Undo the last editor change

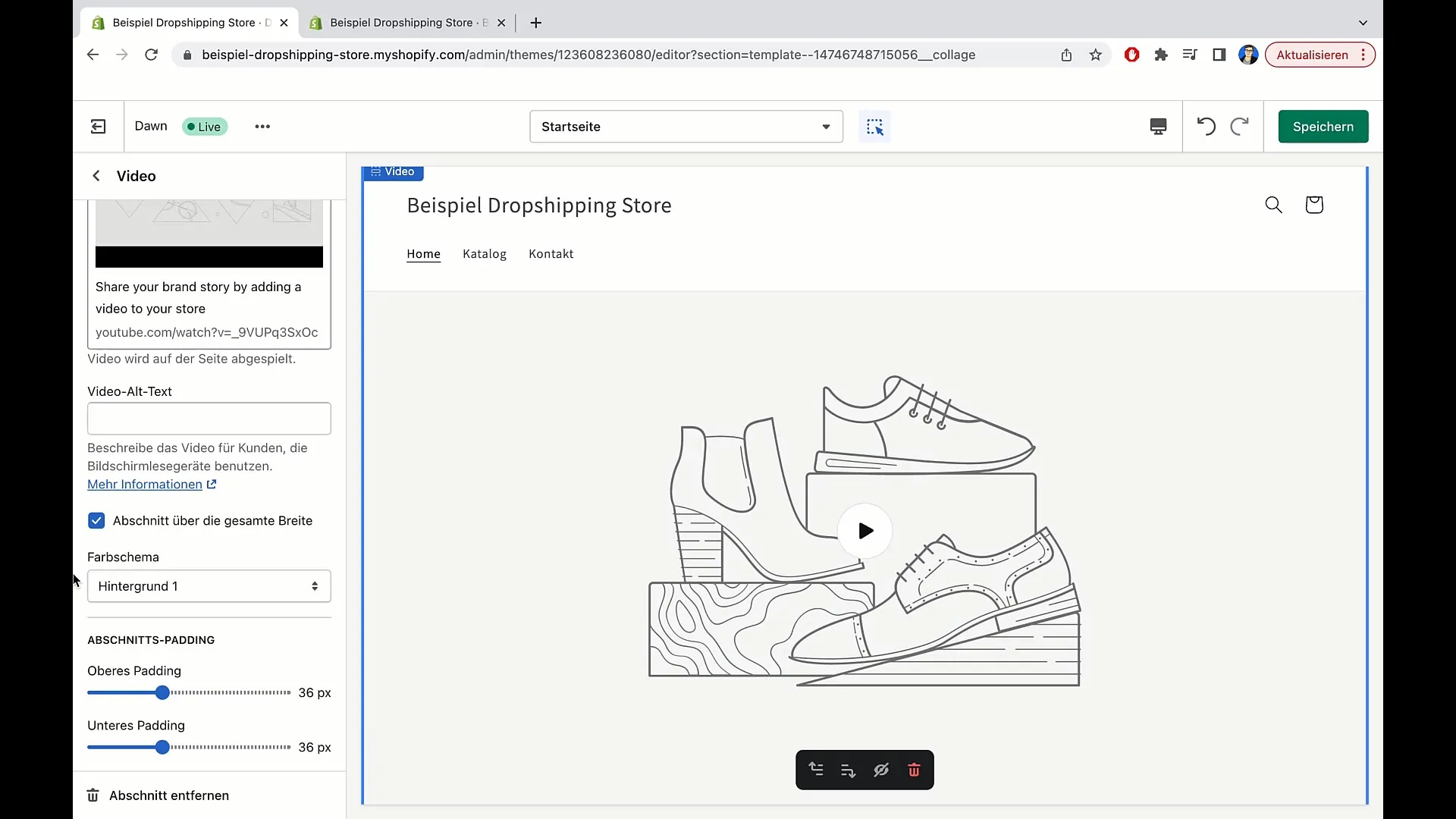click(1206, 127)
